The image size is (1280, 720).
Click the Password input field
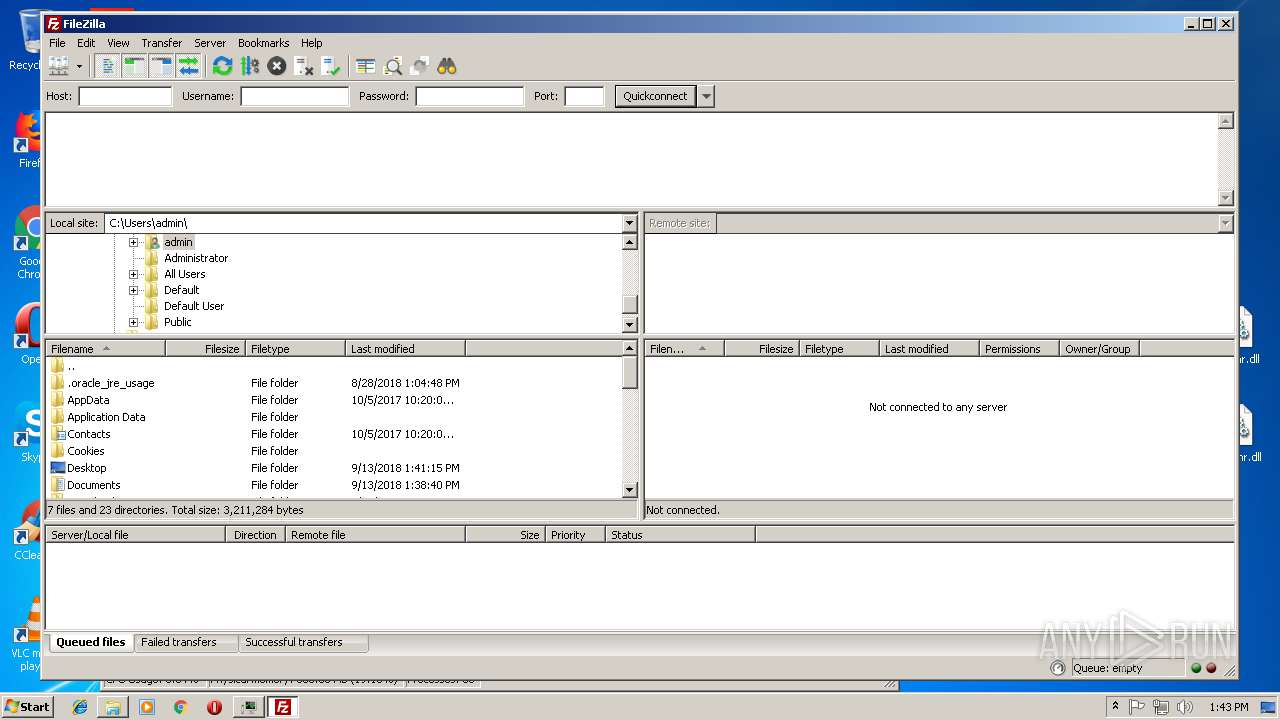pyautogui.click(x=469, y=96)
